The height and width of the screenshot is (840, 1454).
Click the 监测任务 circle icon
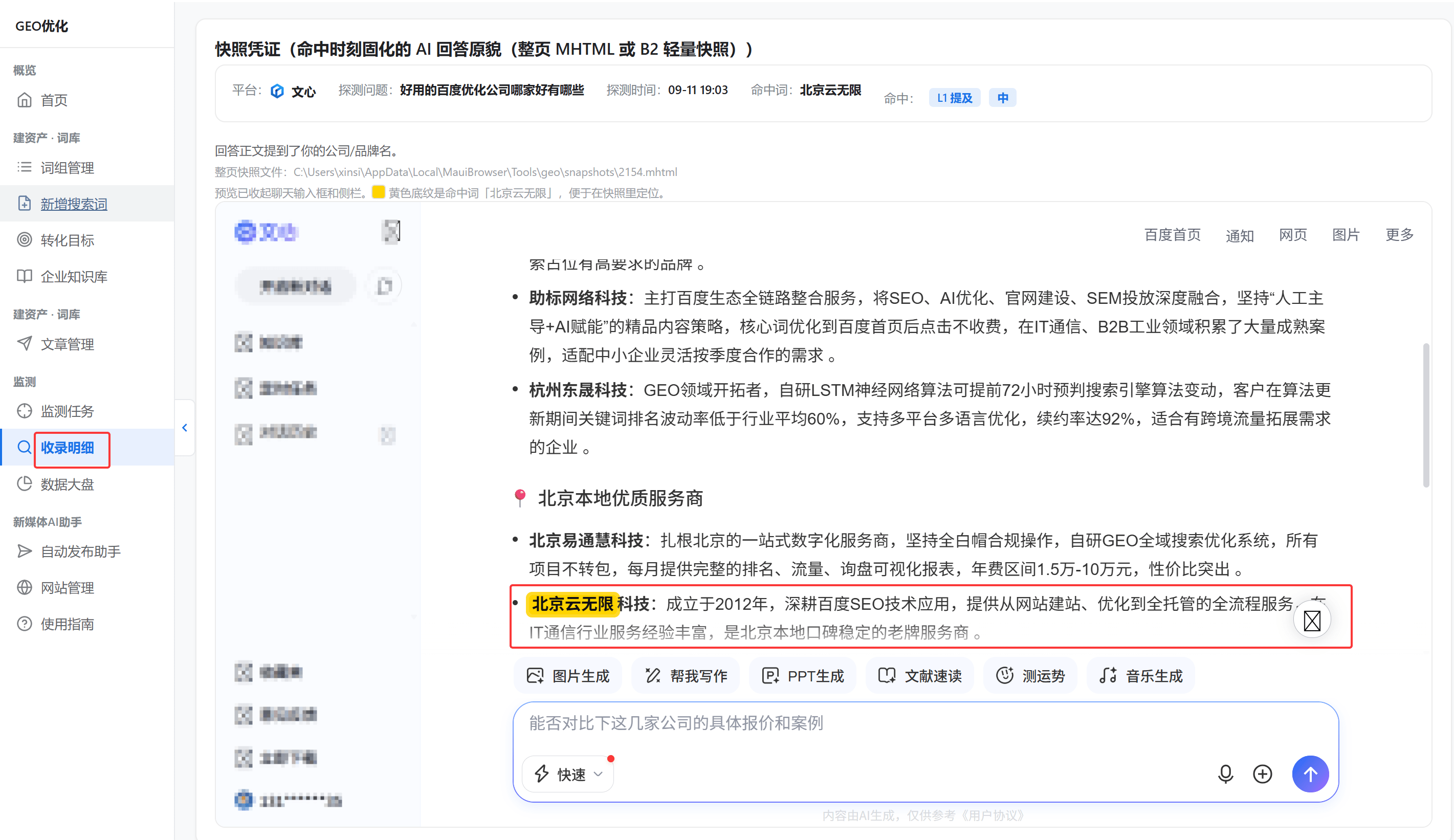pos(24,411)
